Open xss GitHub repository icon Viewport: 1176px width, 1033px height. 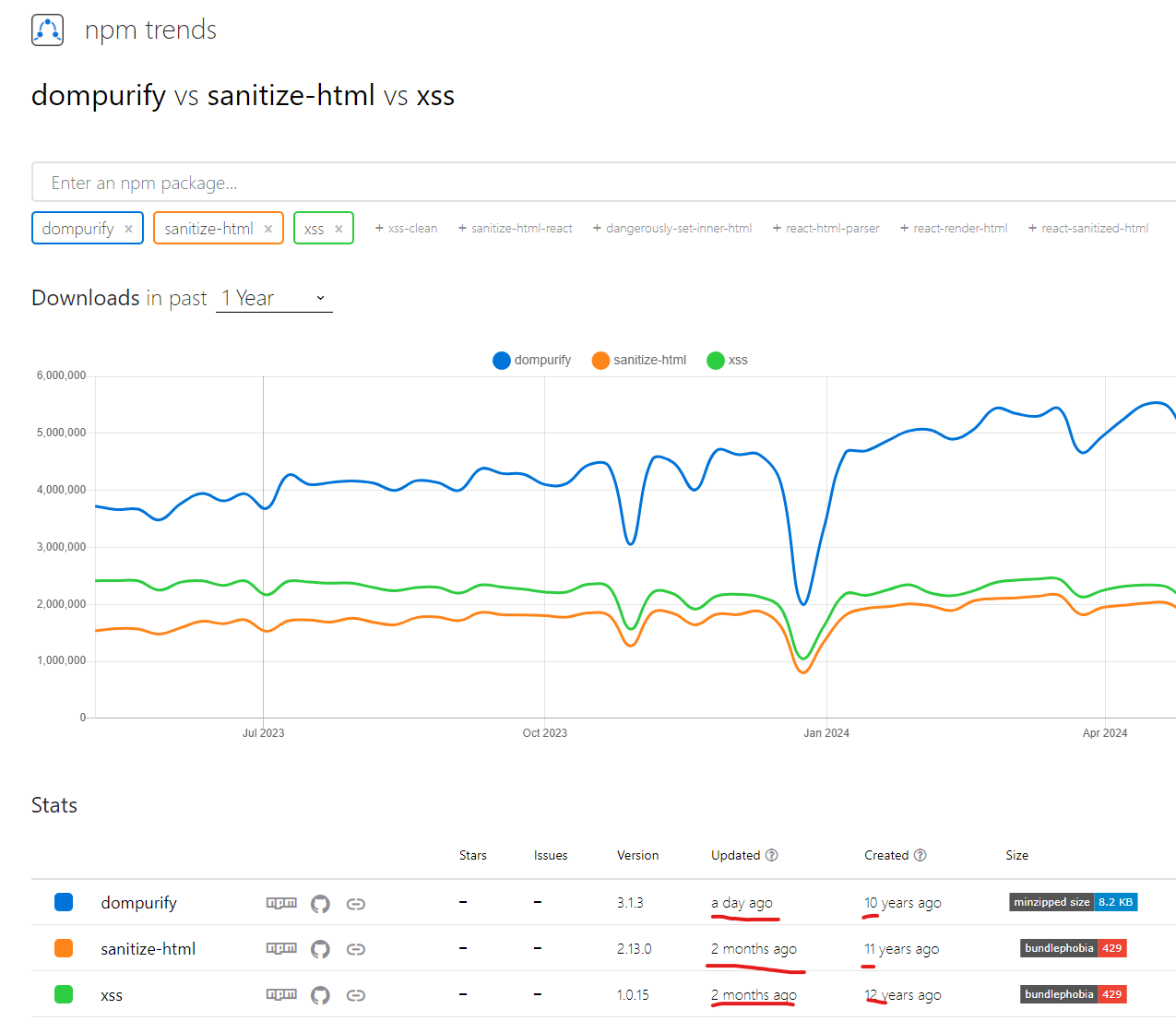(320, 995)
